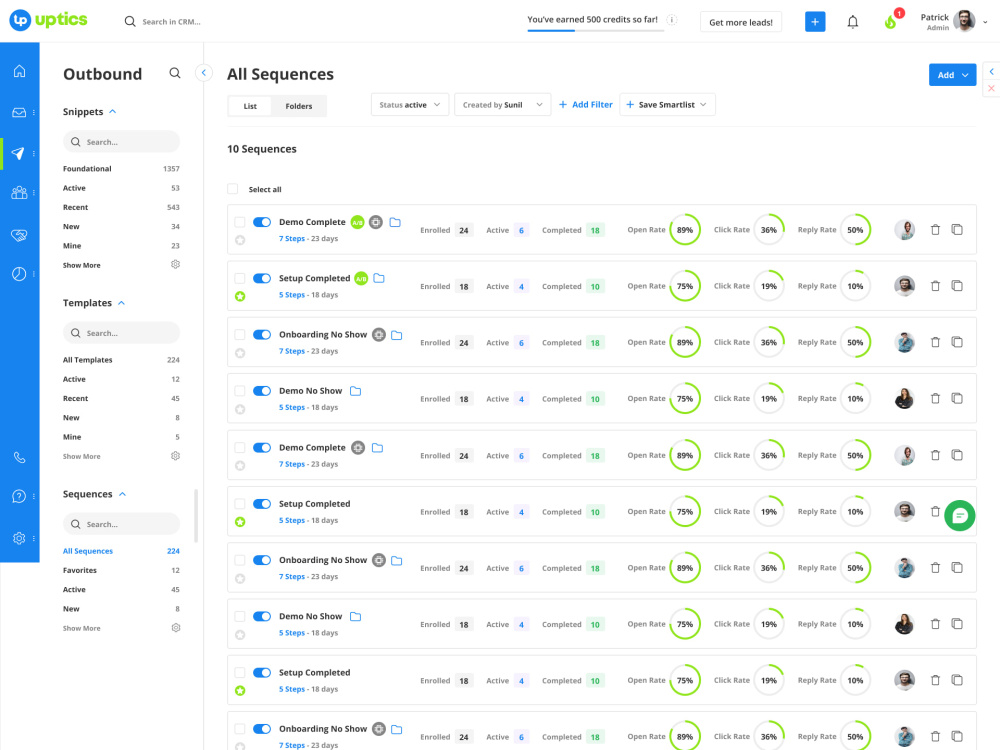Switch to the List view tab

pyautogui.click(x=250, y=106)
